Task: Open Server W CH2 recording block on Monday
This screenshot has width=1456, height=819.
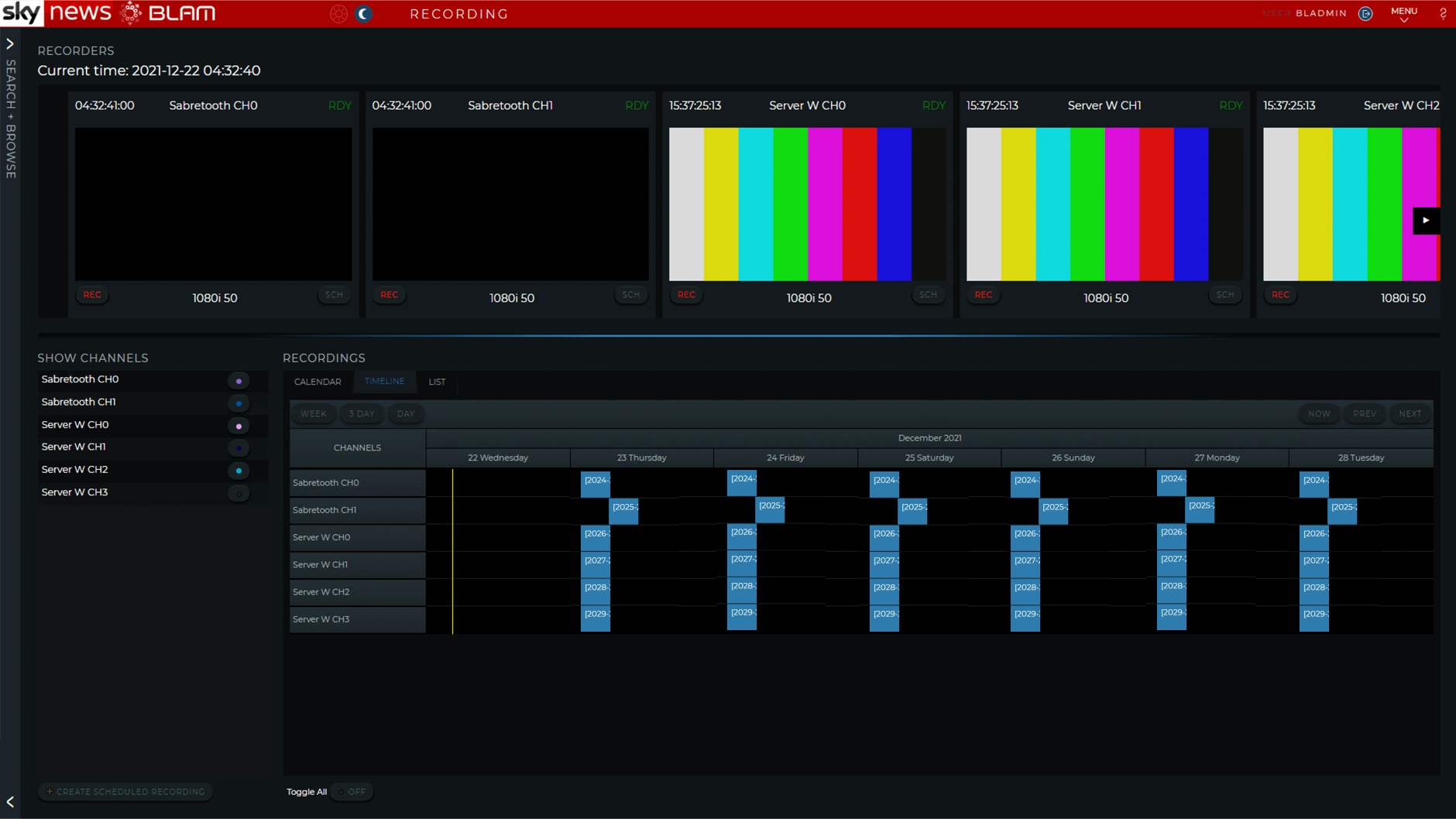Action: 1172,590
